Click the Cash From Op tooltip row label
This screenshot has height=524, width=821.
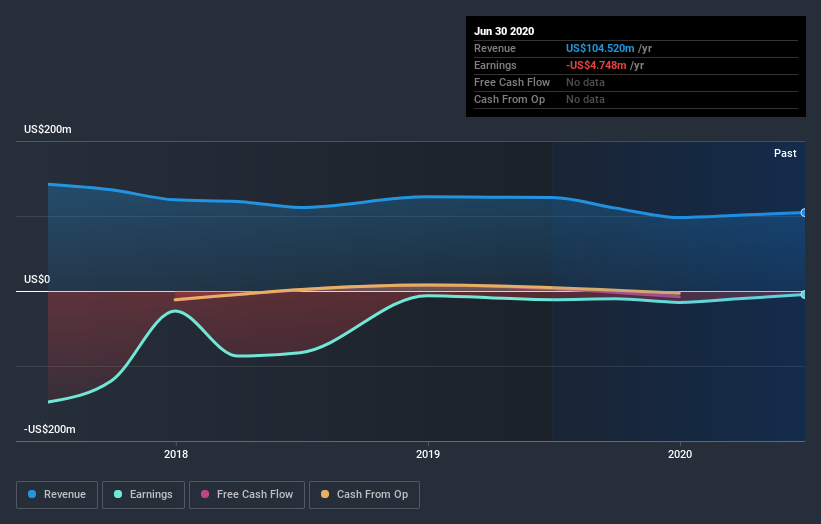509,99
